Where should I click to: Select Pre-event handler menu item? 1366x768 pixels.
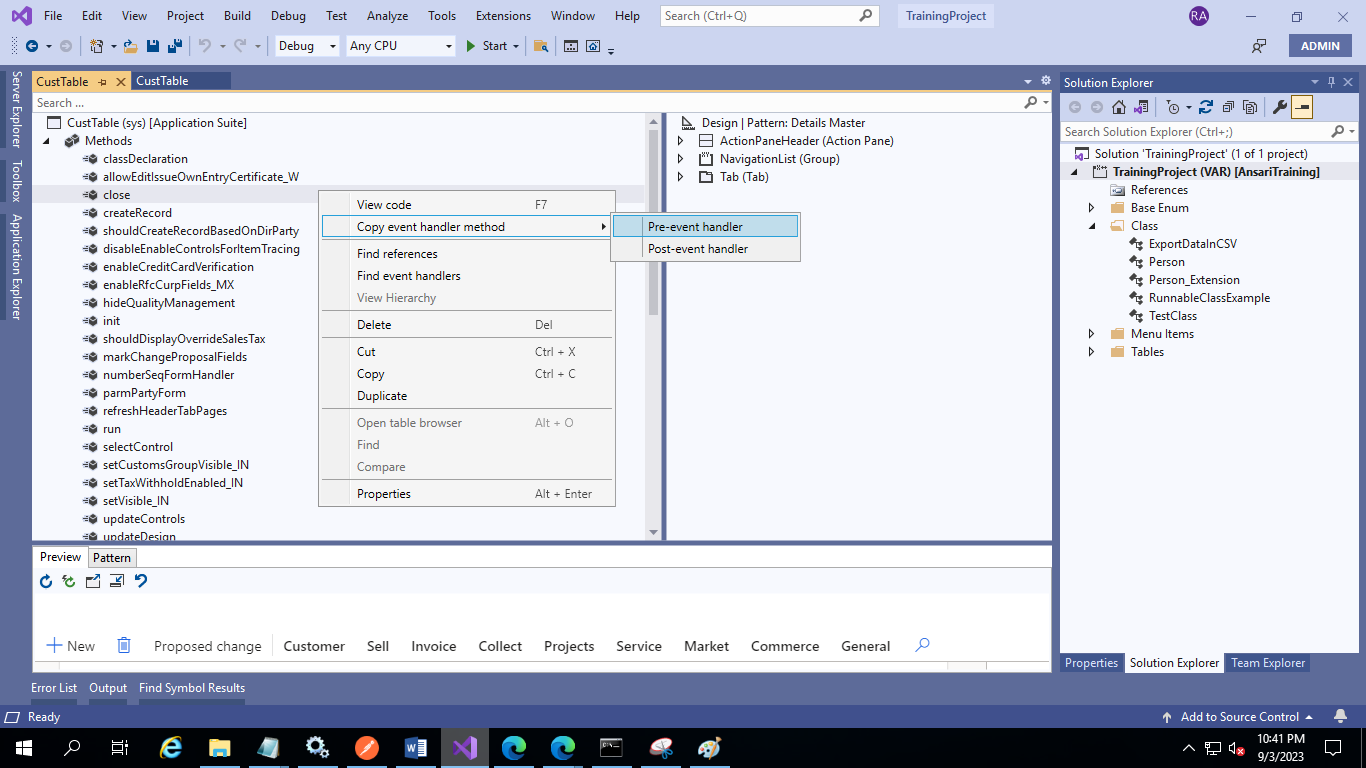pyautogui.click(x=705, y=227)
